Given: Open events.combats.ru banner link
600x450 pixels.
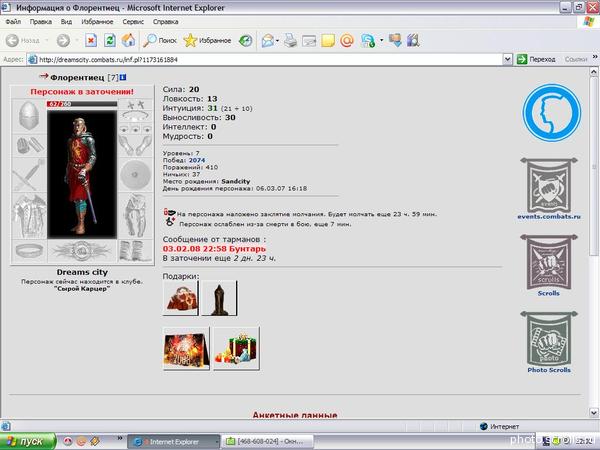Looking at the screenshot, I should point(549,189).
